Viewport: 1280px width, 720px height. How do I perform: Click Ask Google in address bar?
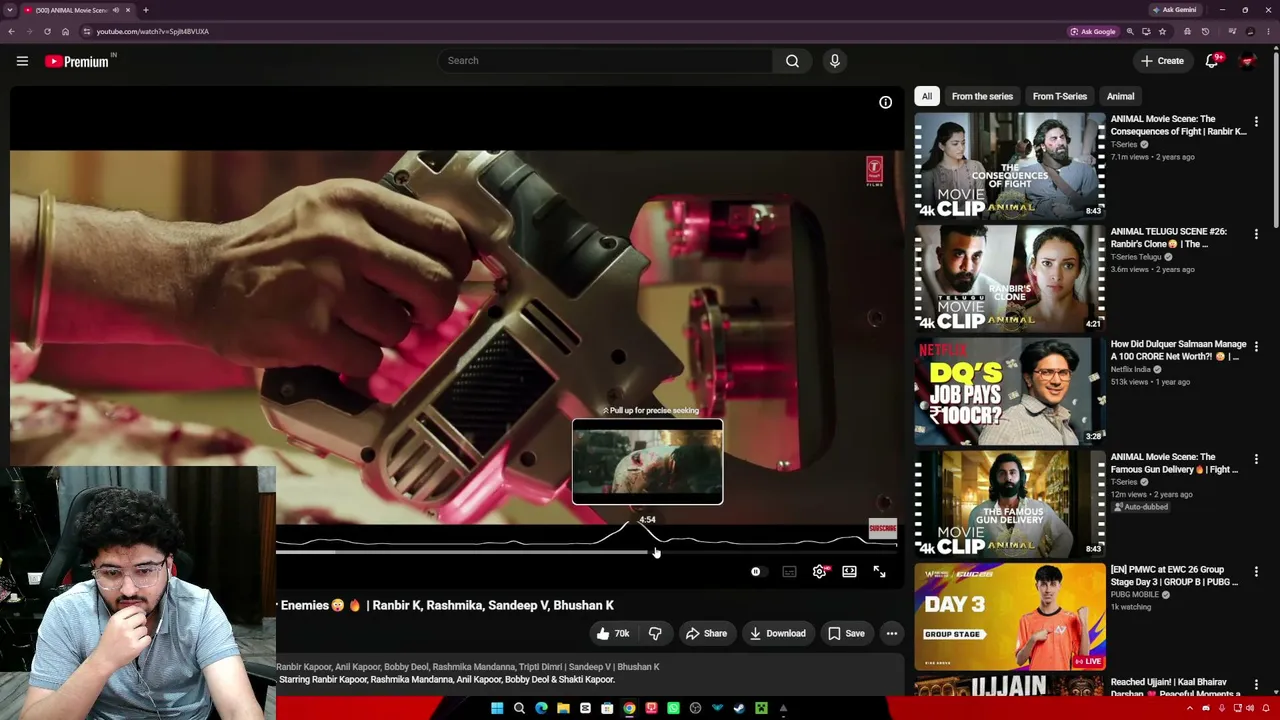coord(1092,31)
